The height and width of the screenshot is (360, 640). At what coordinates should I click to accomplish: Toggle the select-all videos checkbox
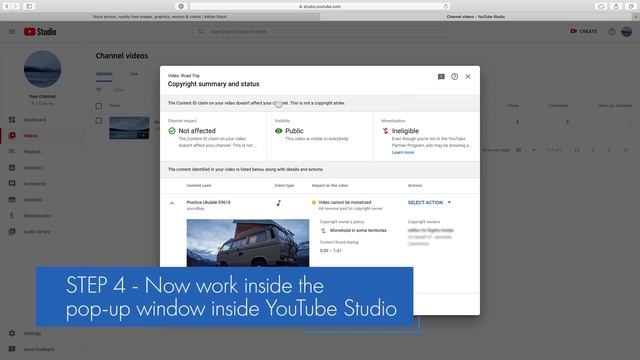tap(99, 106)
